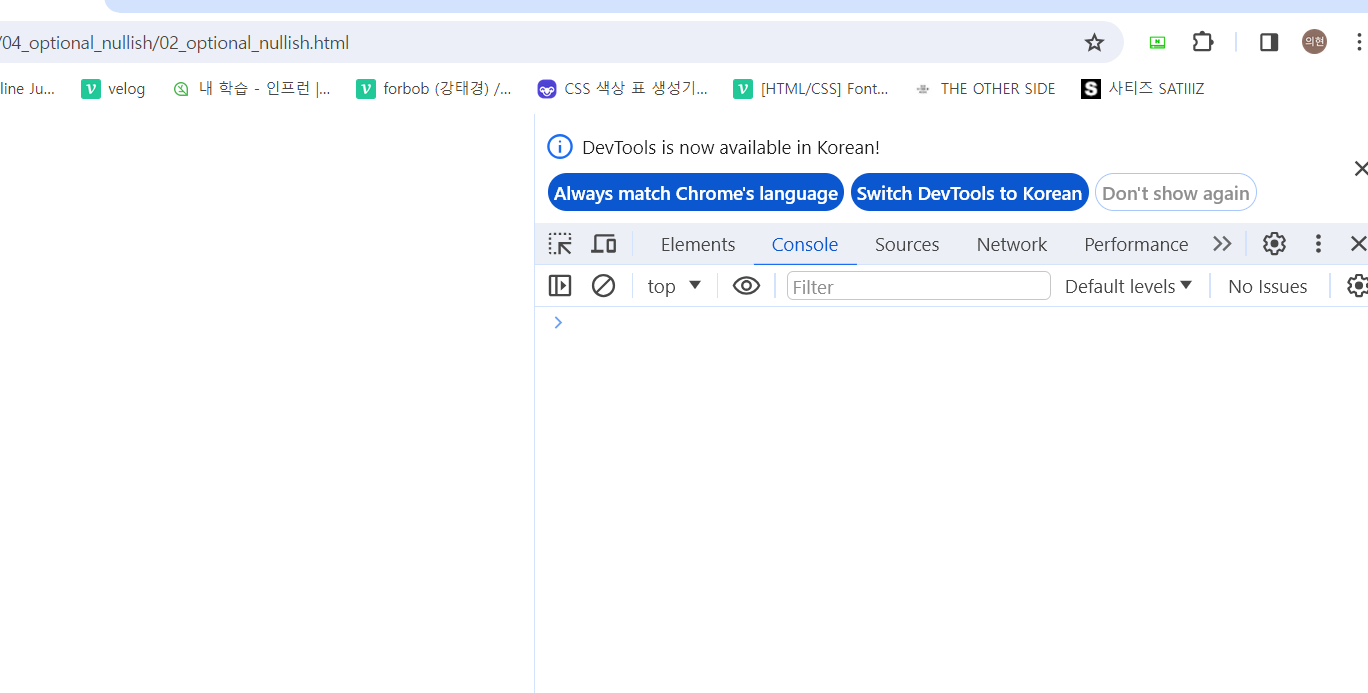Open the [HTML/CSS] Font bookmark
Image resolution: width=1368 pixels, height=693 pixels.
point(811,89)
